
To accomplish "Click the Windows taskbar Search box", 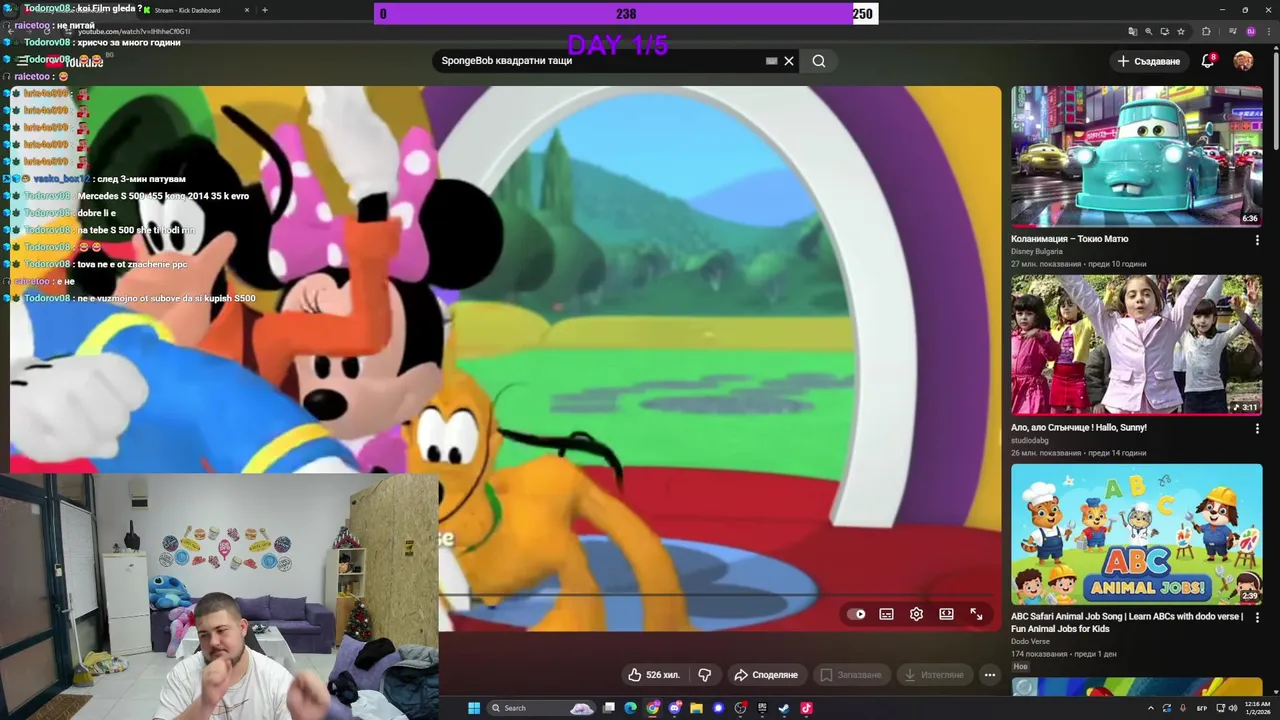I will coord(542,708).
